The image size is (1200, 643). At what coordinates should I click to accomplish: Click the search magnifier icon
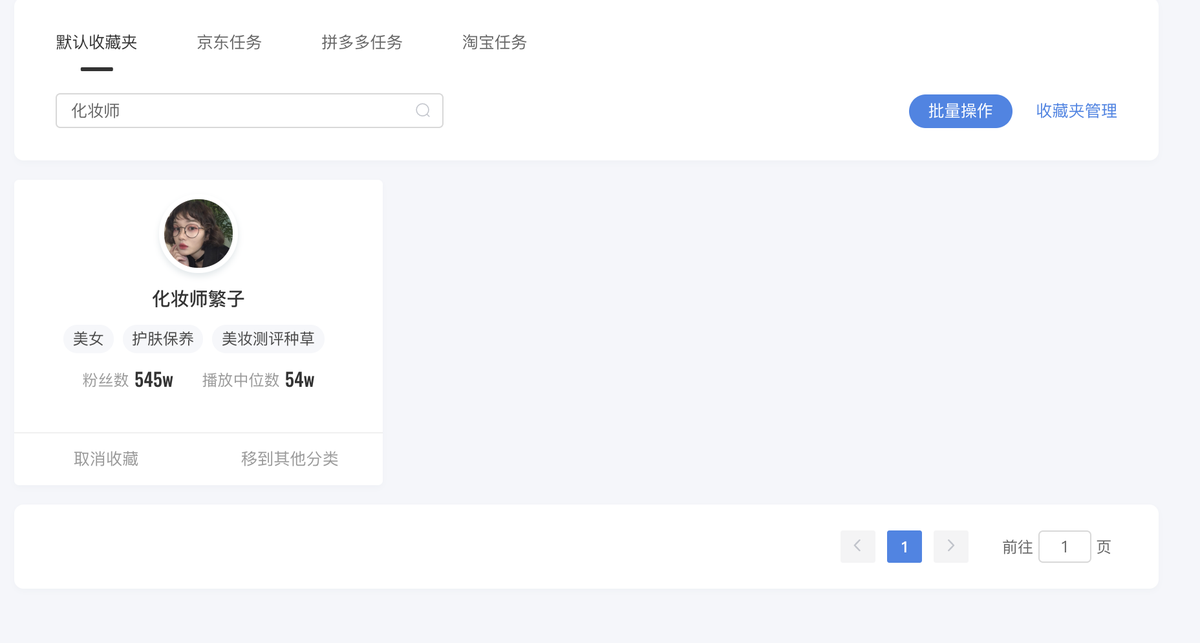423,111
